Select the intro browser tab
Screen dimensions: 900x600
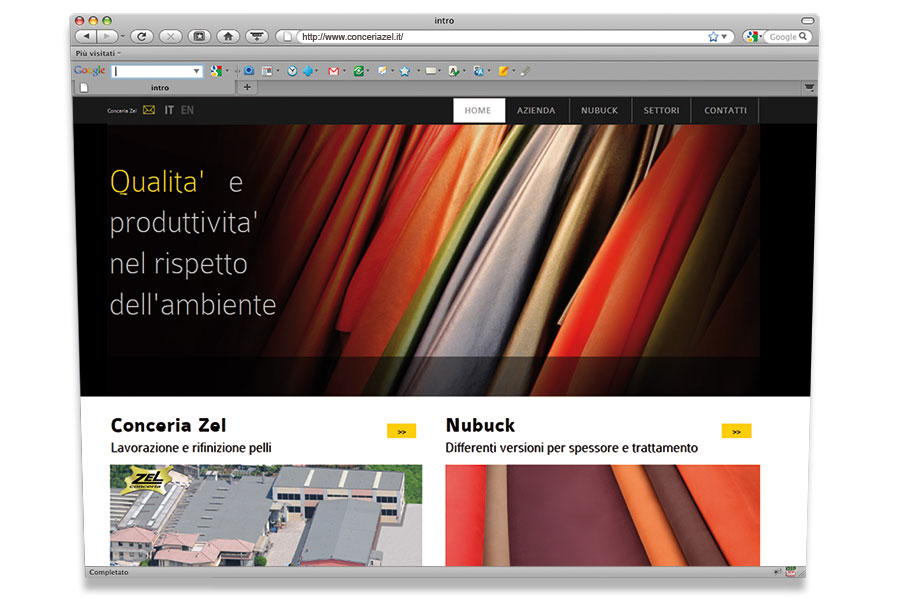pos(155,87)
